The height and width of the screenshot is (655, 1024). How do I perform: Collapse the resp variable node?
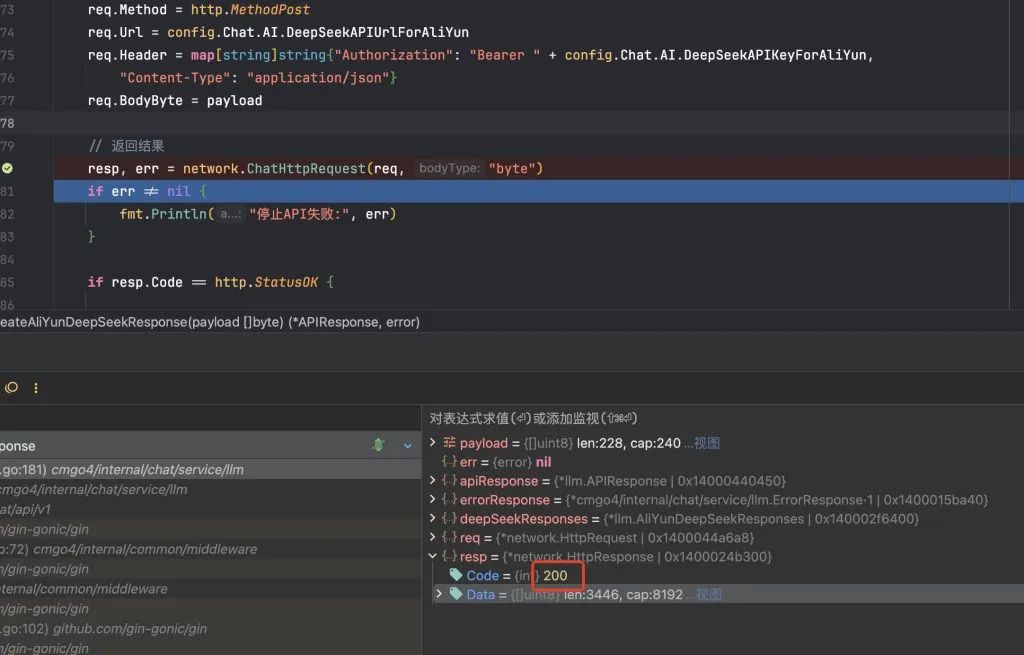click(432, 557)
